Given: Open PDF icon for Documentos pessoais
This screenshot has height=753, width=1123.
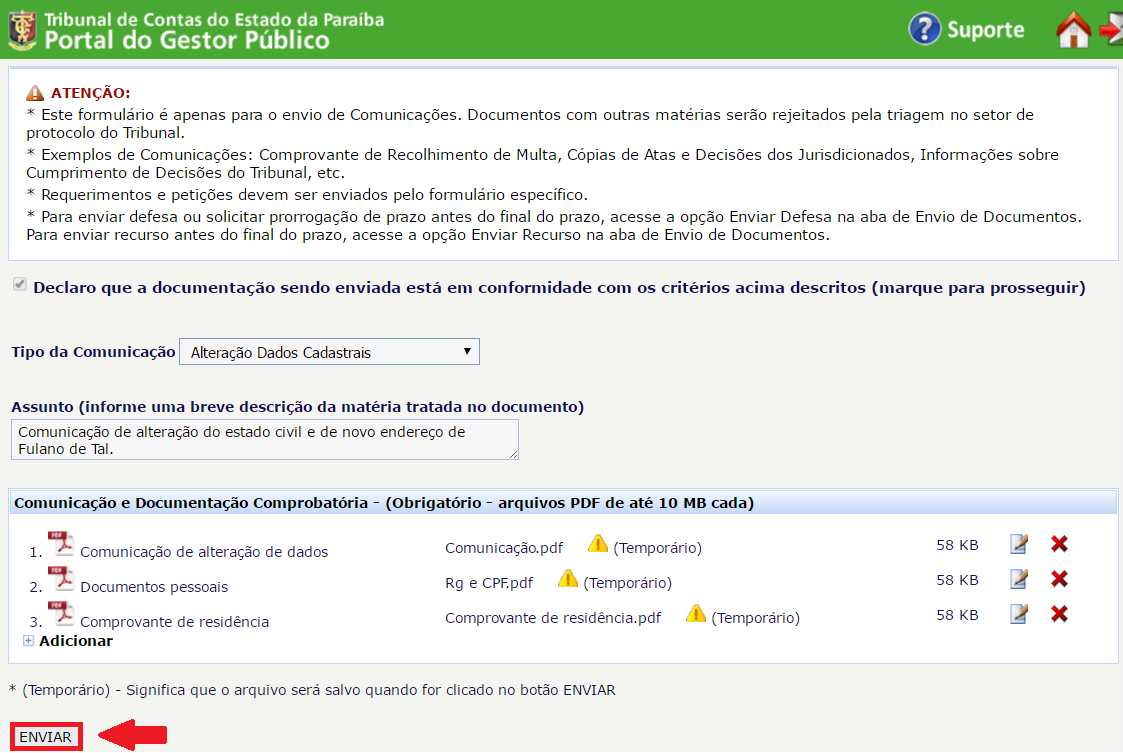Looking at the screenshot, I should coord(61,579).
